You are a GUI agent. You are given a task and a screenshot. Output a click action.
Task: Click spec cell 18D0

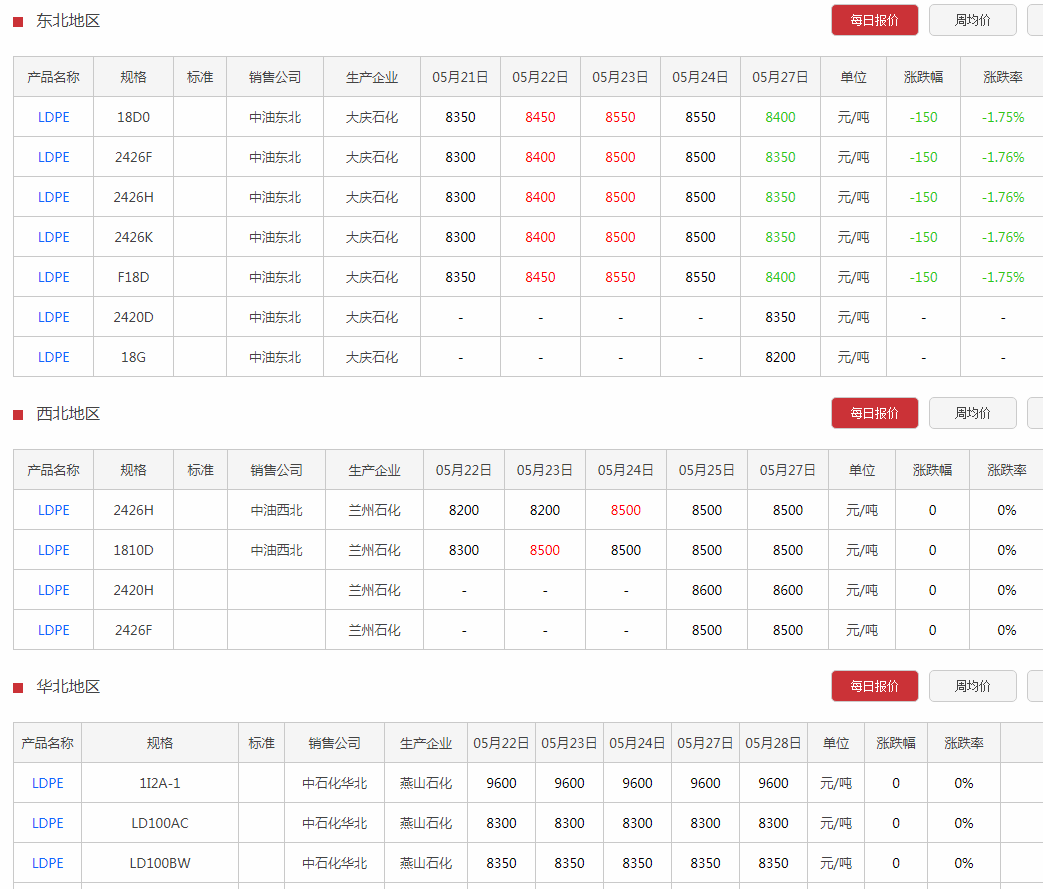pyautogui.click(x=133, y=117)
